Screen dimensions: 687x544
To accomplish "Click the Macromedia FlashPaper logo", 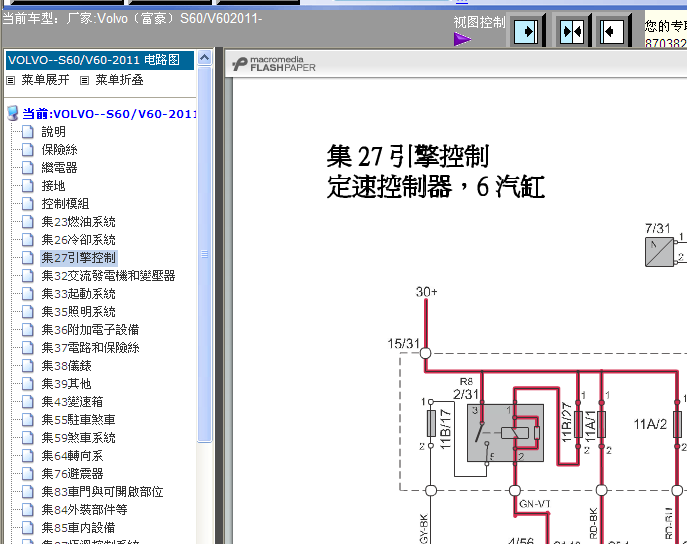I will tap(274, 64).
